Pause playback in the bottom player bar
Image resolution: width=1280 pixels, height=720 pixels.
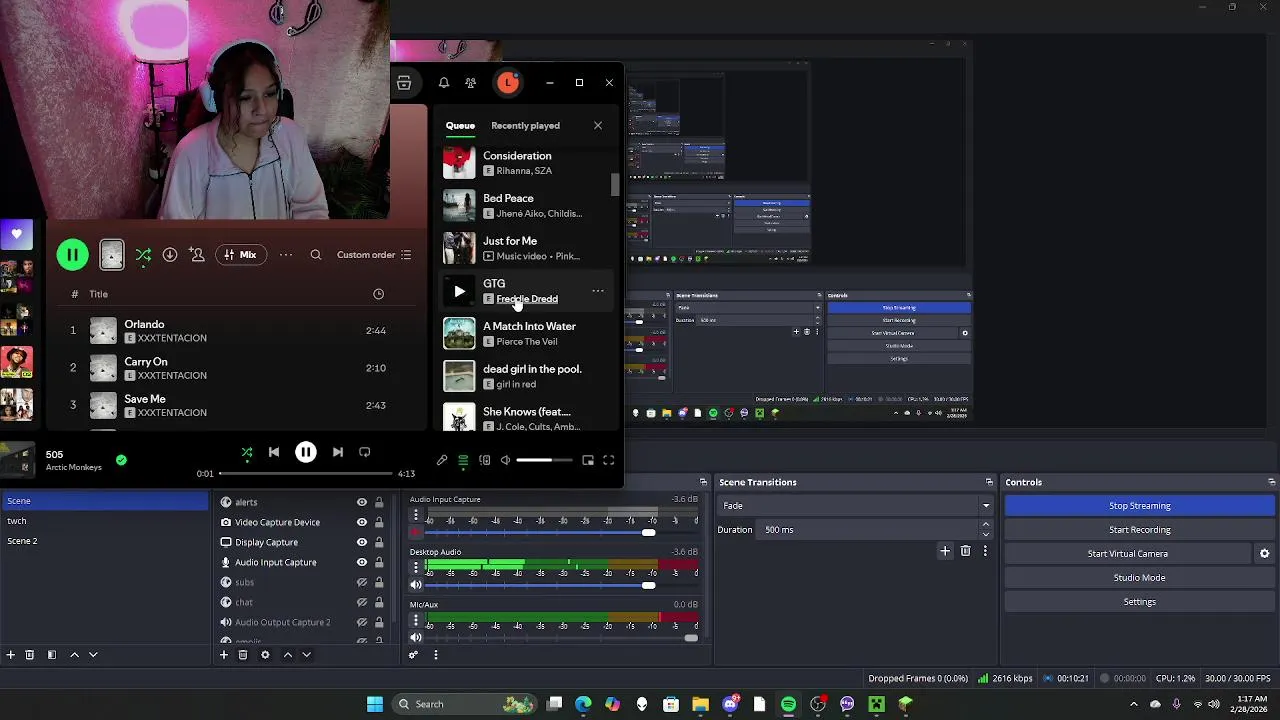point(306,453)
